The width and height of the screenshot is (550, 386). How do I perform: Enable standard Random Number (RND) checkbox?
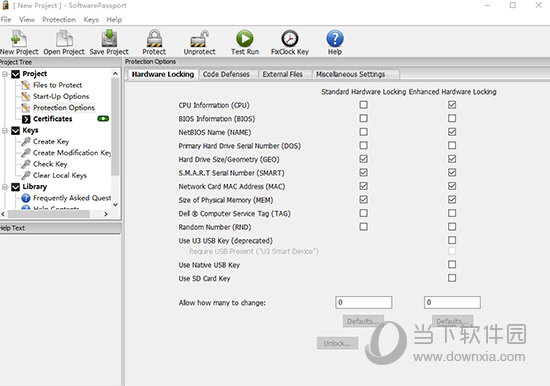[x=363, y=227]
